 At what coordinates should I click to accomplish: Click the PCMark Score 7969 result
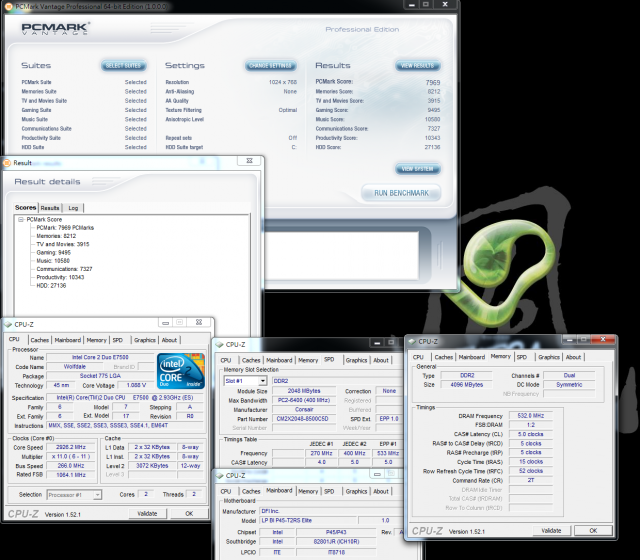tap(433, 82)
